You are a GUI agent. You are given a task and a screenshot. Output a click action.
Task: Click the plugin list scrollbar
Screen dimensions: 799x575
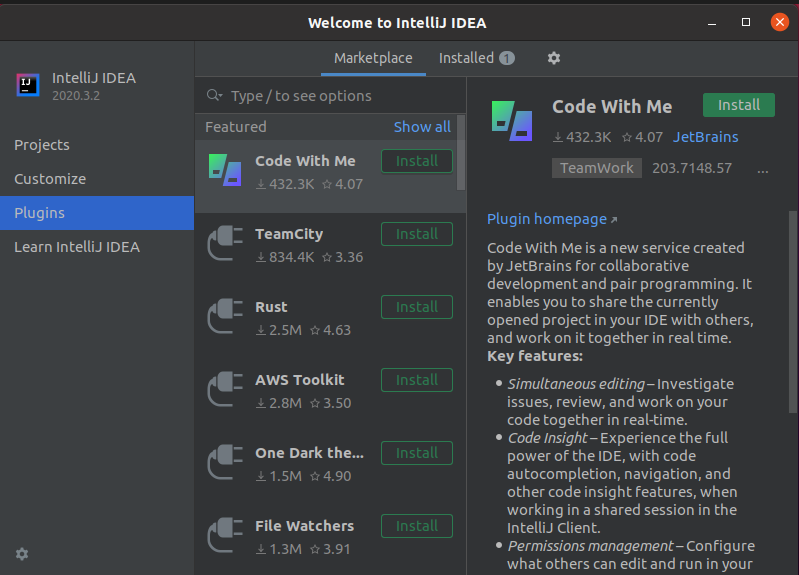(x=461, y=153)
